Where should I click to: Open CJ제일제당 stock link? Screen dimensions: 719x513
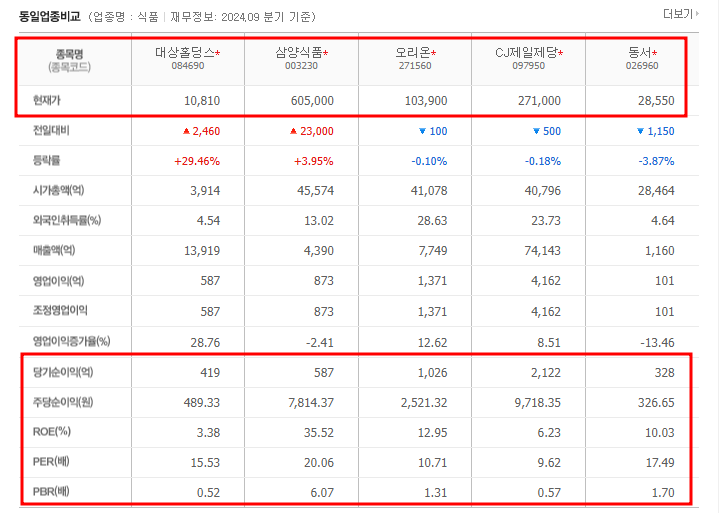coord(526,52)
